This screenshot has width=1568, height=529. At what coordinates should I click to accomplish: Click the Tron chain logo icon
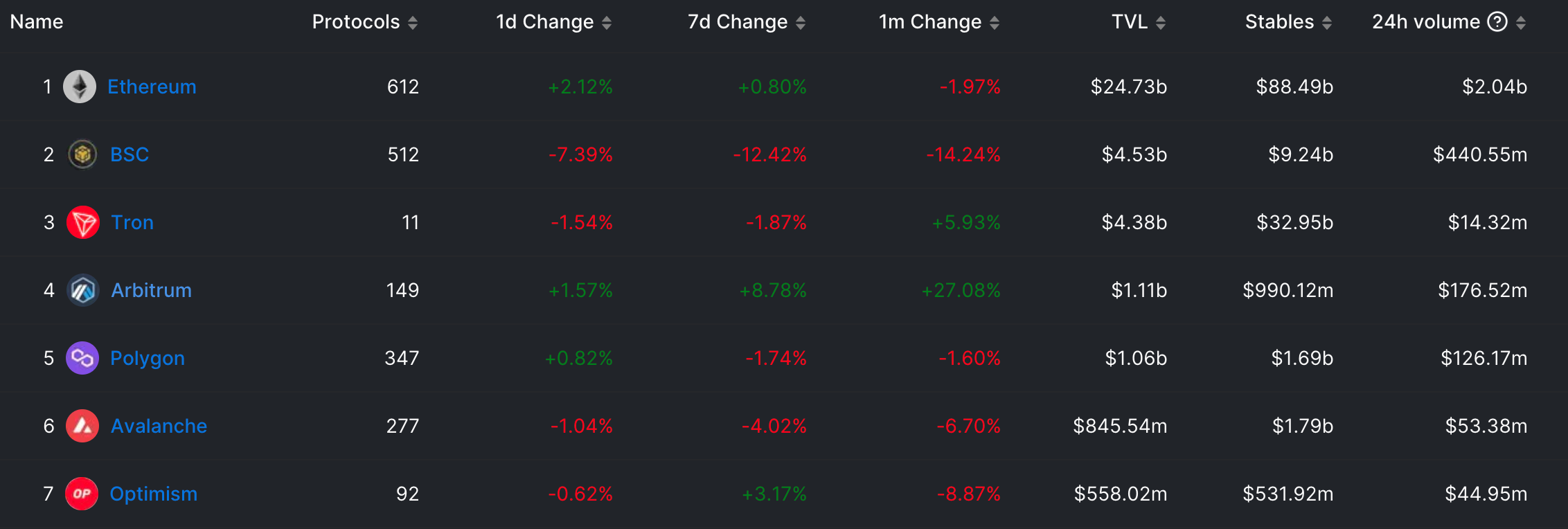(x=83, y=222)
